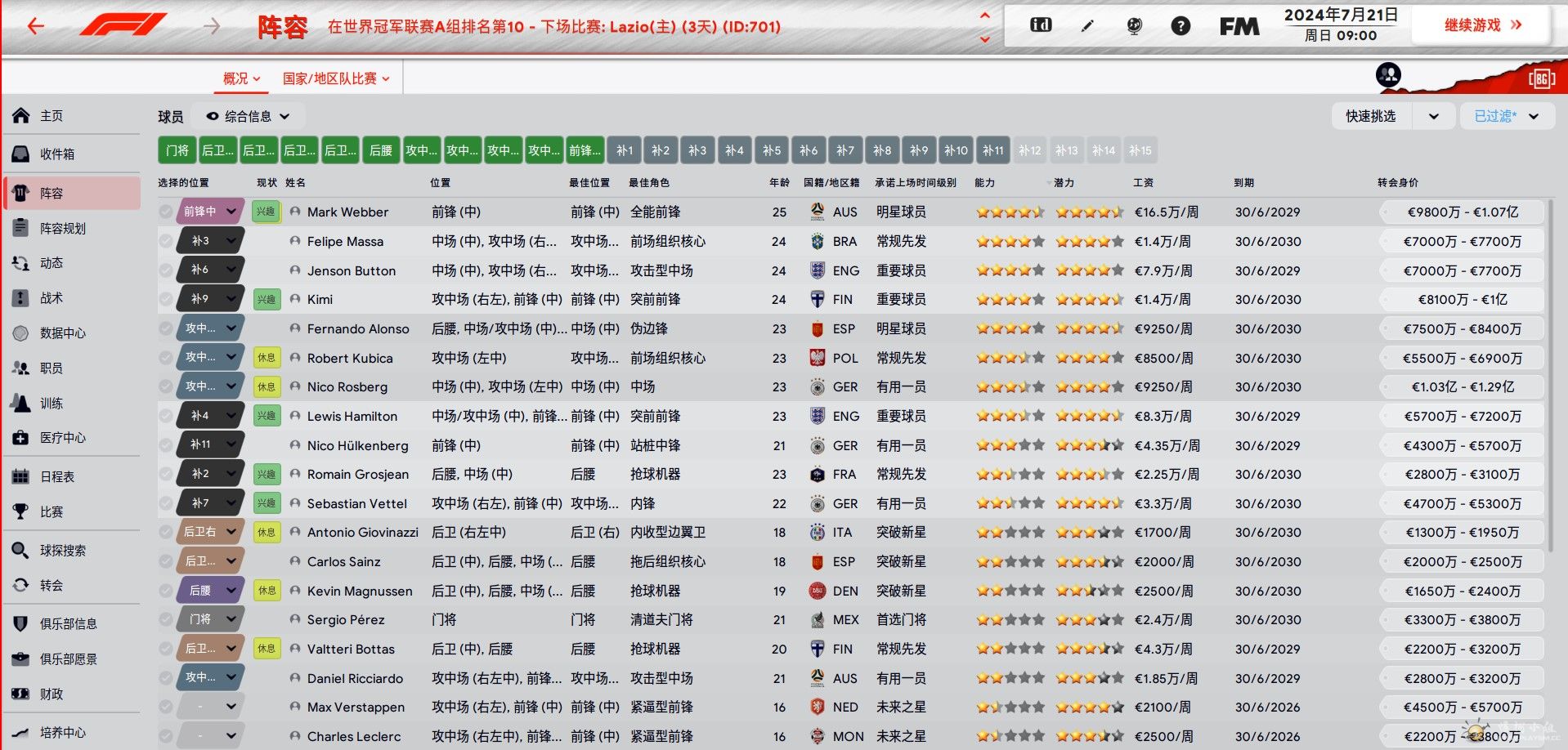Select 后腰 lineup slot tab

pos(381,150)
